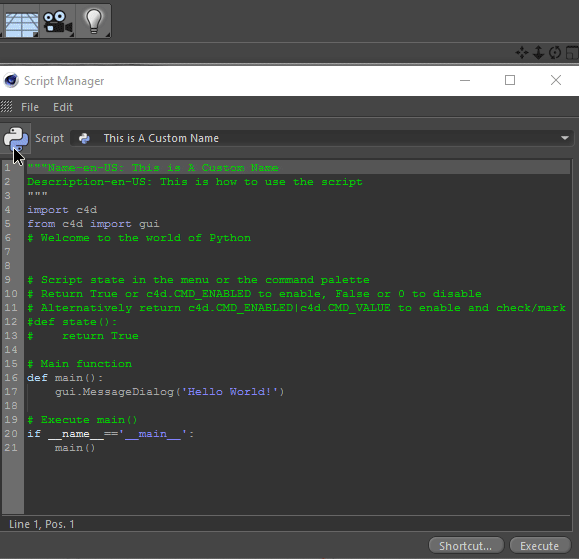Click the '# Main function' comment

click(x=79, y=364)
